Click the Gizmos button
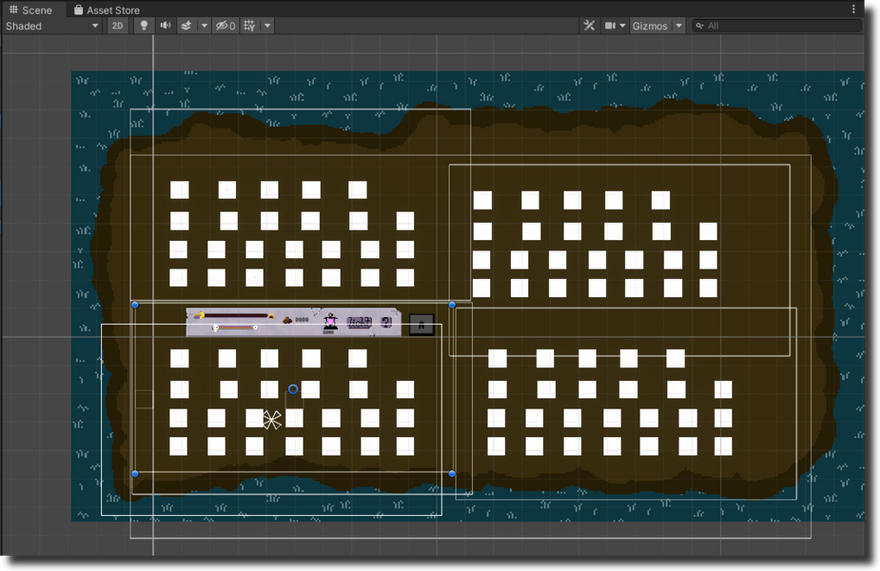 point(650,26)
